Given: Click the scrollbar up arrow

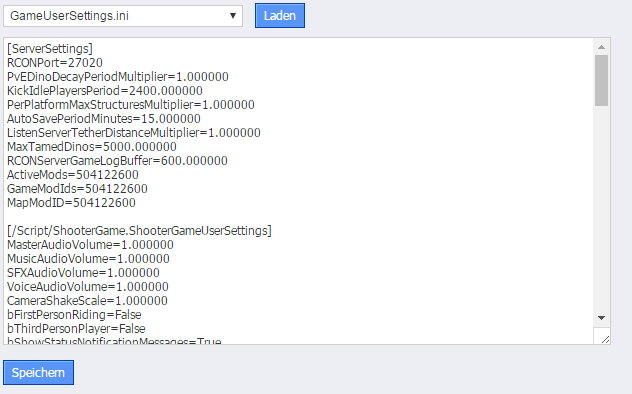Looking at the screenshot, I should coord(601,47).
